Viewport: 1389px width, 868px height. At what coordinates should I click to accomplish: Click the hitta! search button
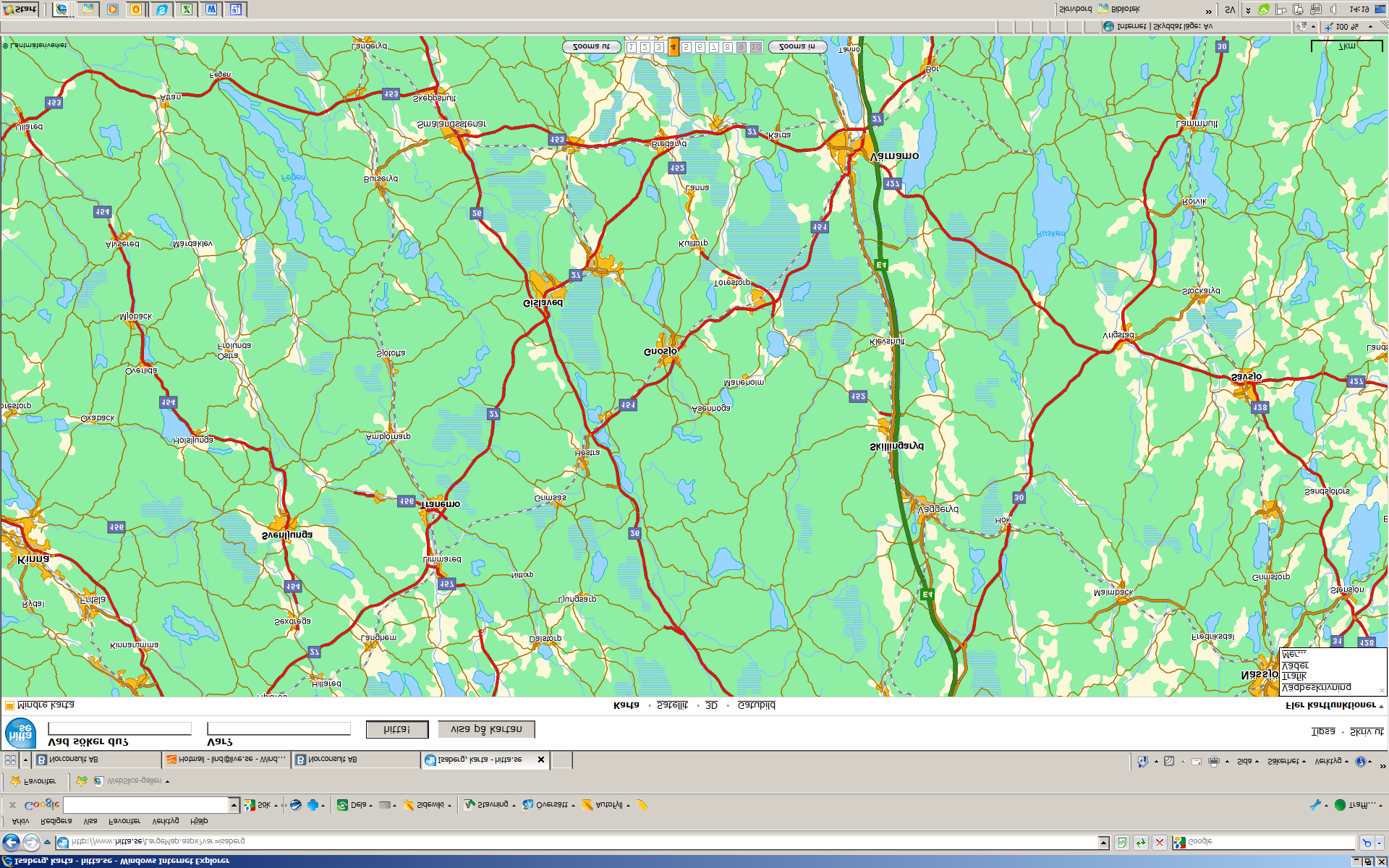397,729
